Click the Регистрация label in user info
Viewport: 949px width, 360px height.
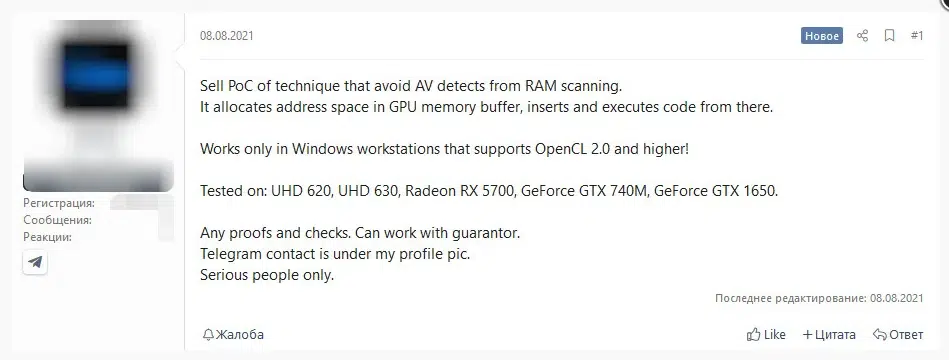click(59, 203)
